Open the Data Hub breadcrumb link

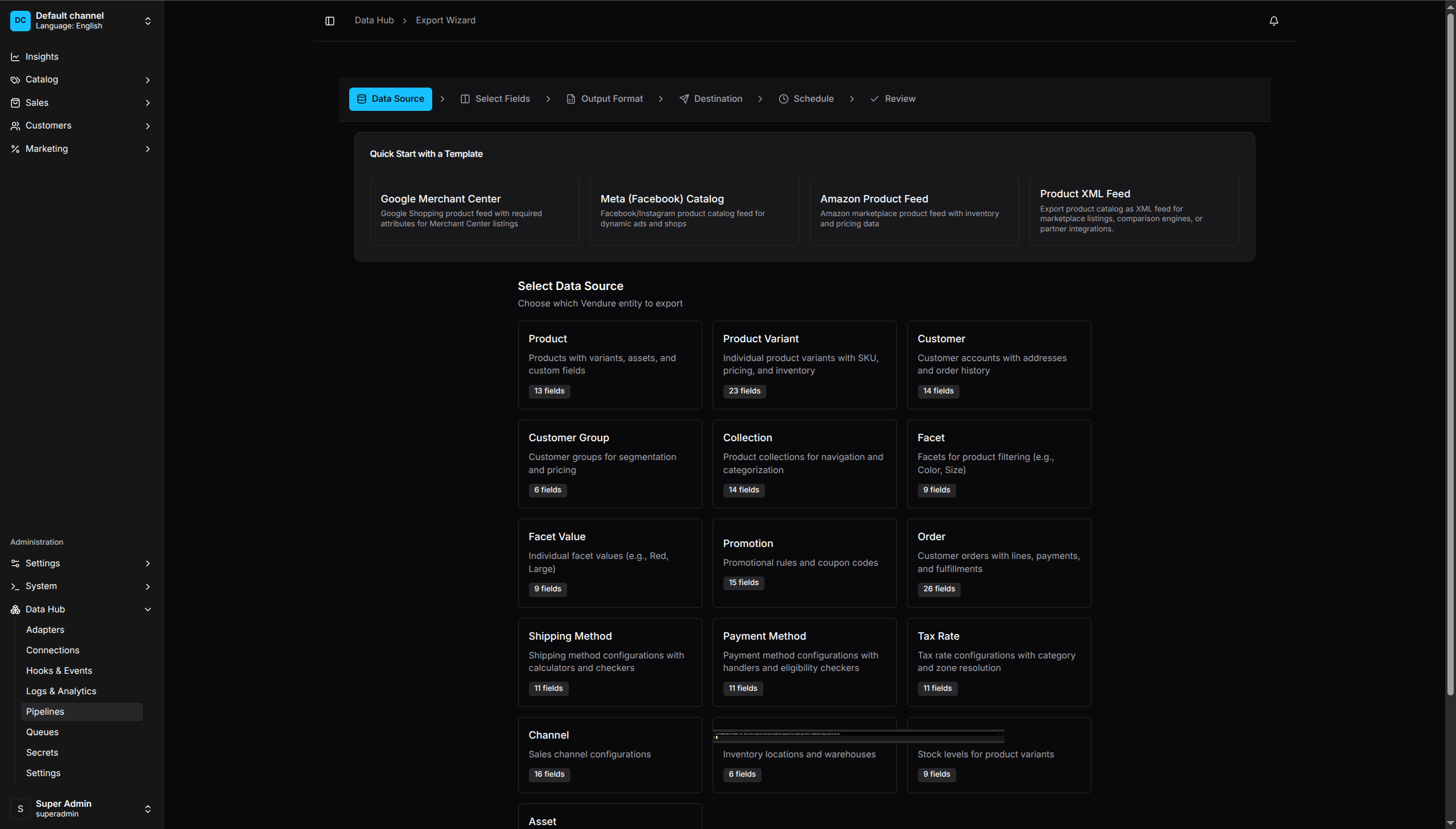click(x=374, y=20)
